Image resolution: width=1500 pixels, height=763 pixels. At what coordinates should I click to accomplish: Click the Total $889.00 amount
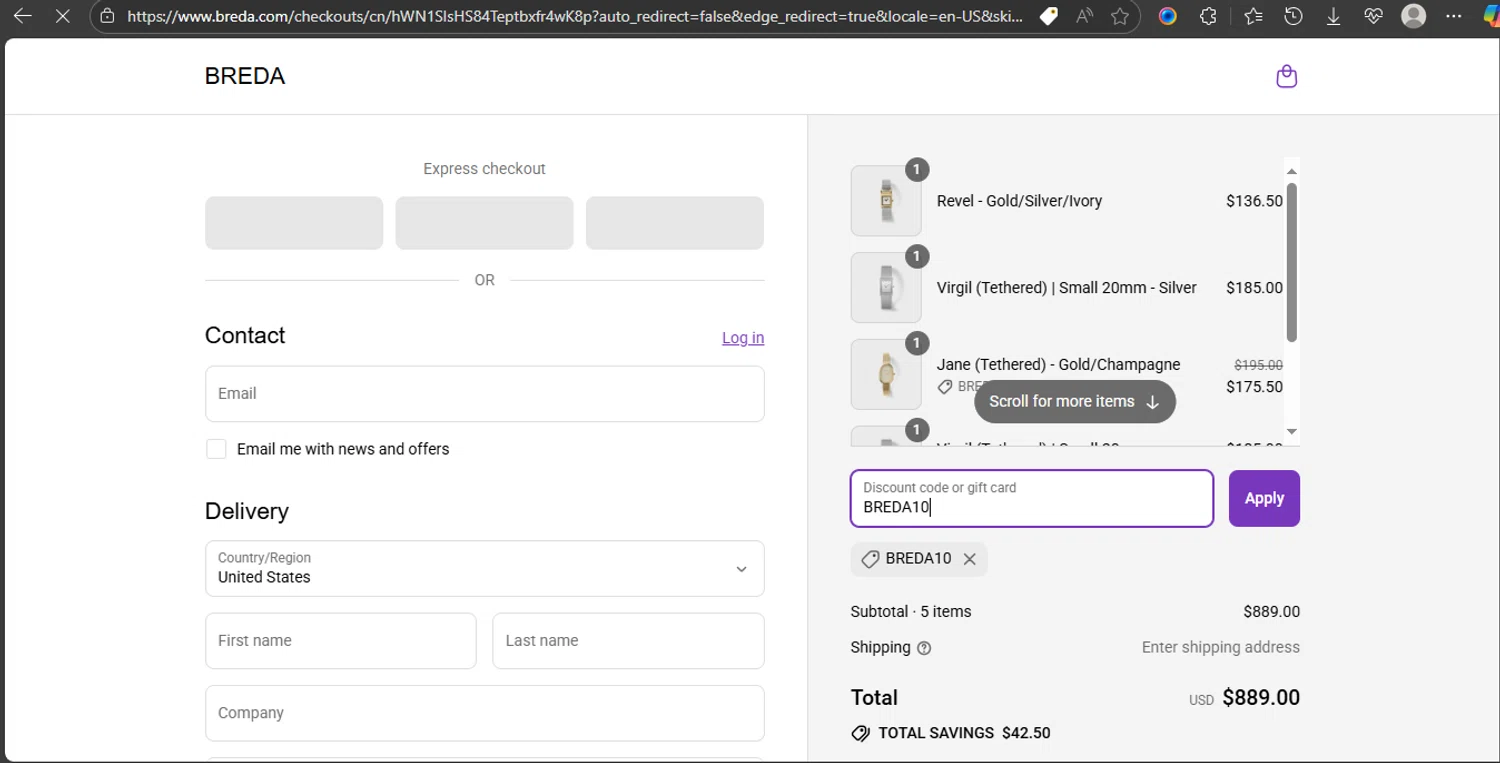pos(1261,698)
